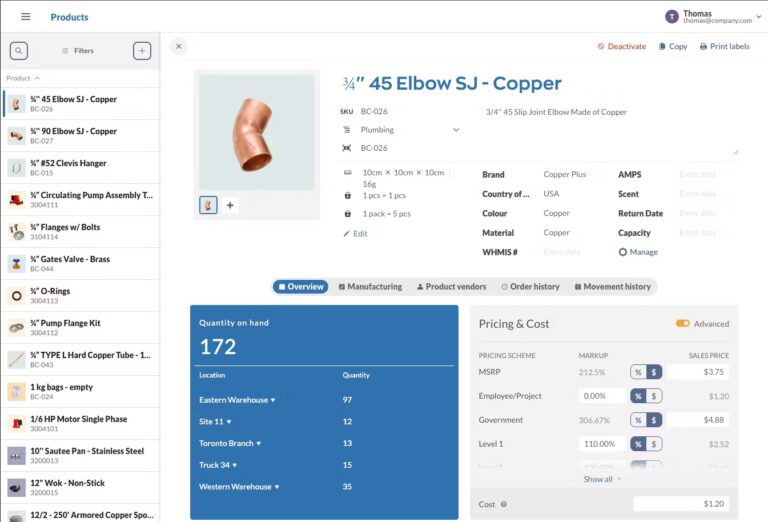
Task: Switch to the Manufacturing tab
Action: tap(370, 287)
